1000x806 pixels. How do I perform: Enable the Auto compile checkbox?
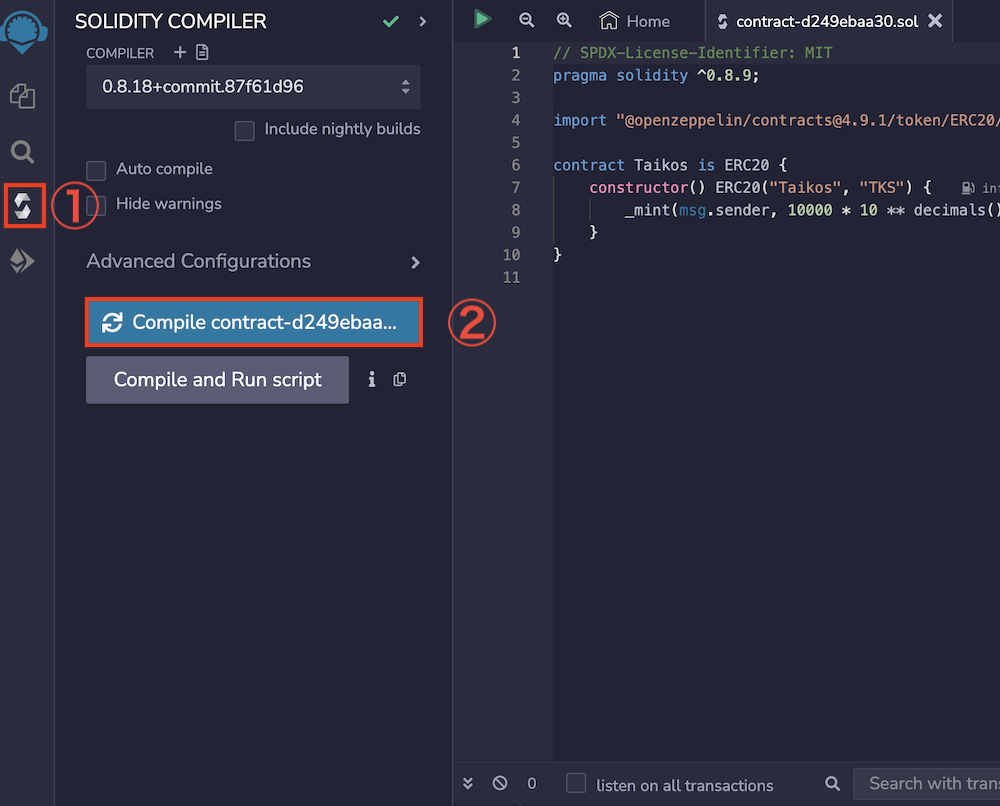click(96, 170)
